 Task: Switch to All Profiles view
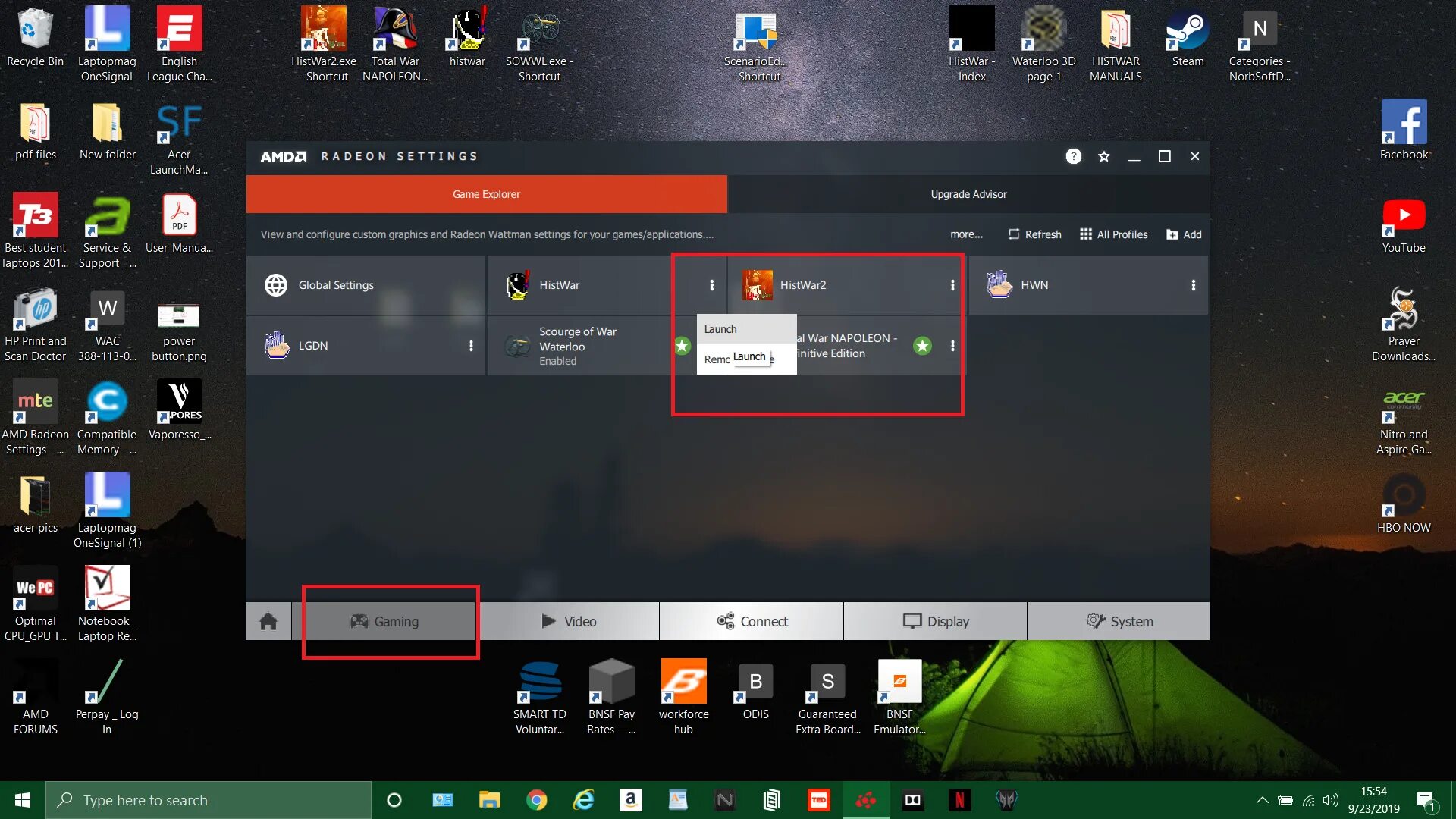point(1113,234)
